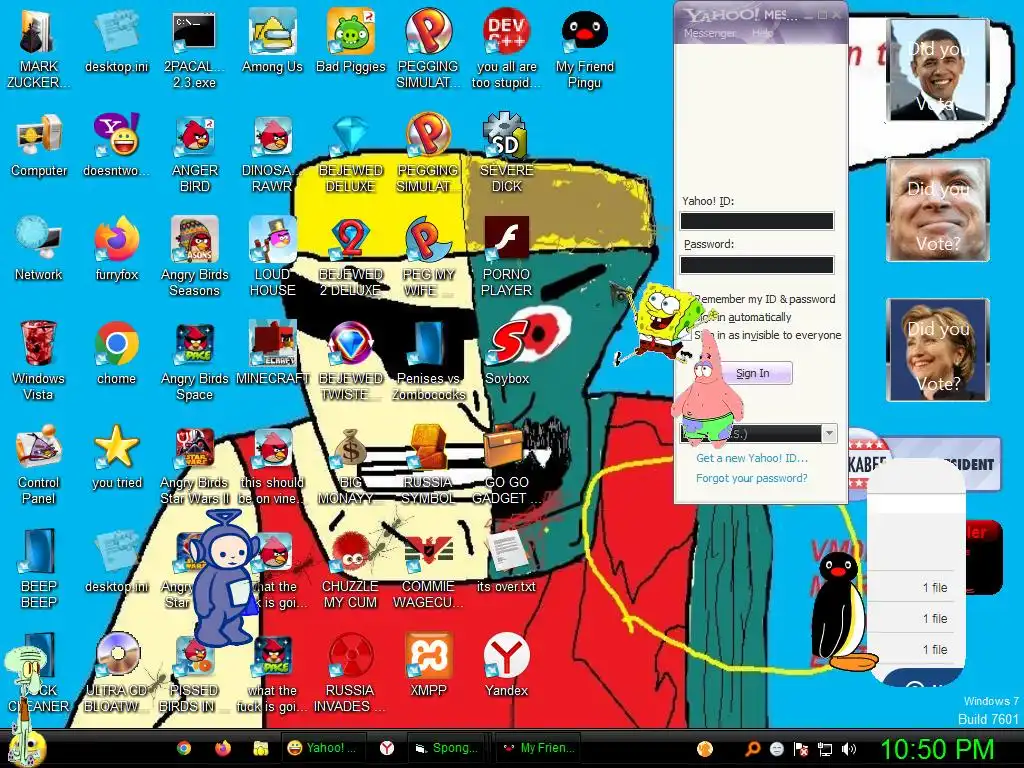1024x768 pixels.
Task: Focus the Yahoo! ID input field
Action: point(757,221)
